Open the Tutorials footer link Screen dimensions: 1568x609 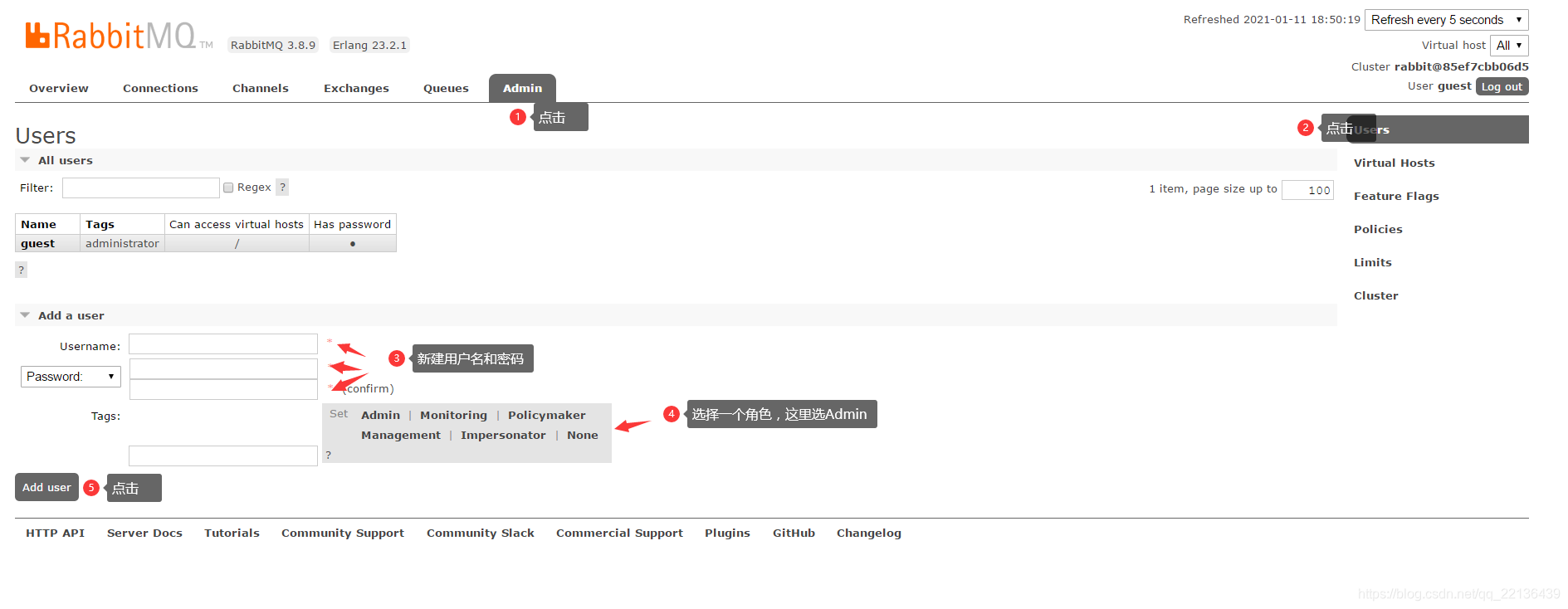(232, 533)
